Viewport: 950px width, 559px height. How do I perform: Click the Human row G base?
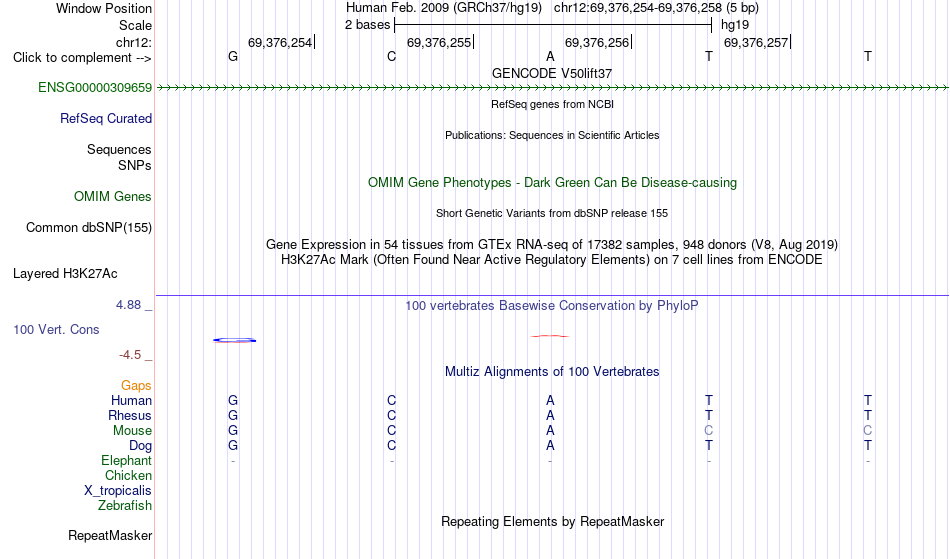pyautogui.click(x=233, y=401)
